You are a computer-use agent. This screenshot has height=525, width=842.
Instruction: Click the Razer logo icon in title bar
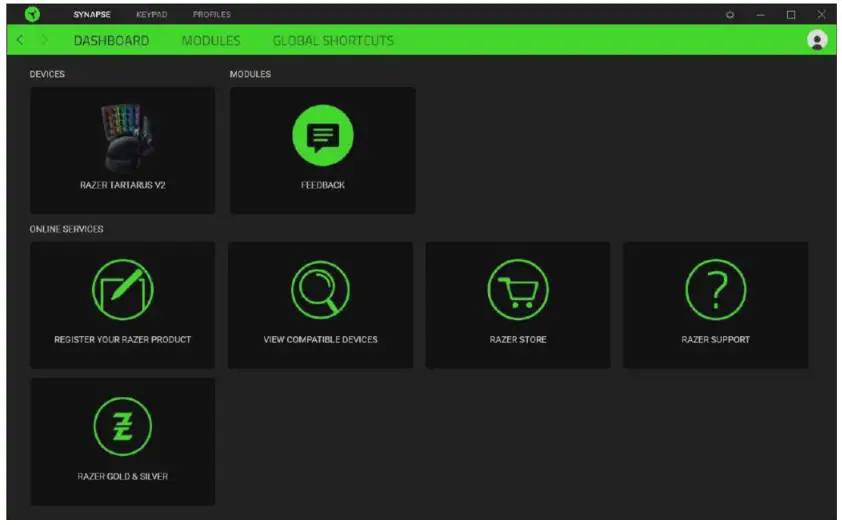(x=32, y=14)
